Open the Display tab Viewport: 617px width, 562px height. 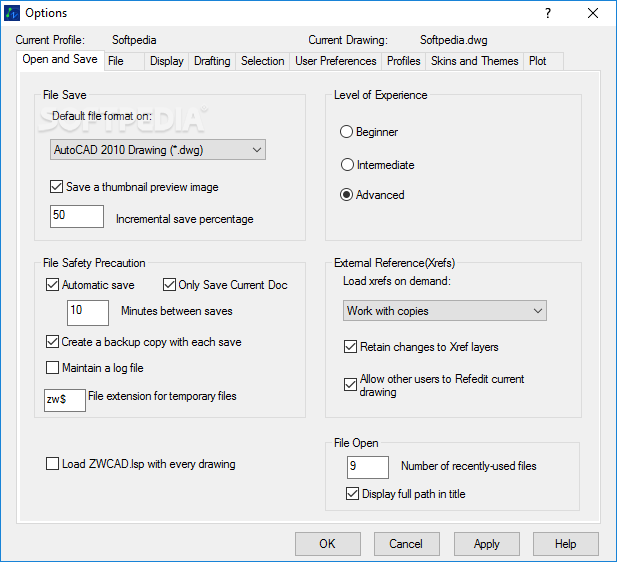click(x=167, y=61)
